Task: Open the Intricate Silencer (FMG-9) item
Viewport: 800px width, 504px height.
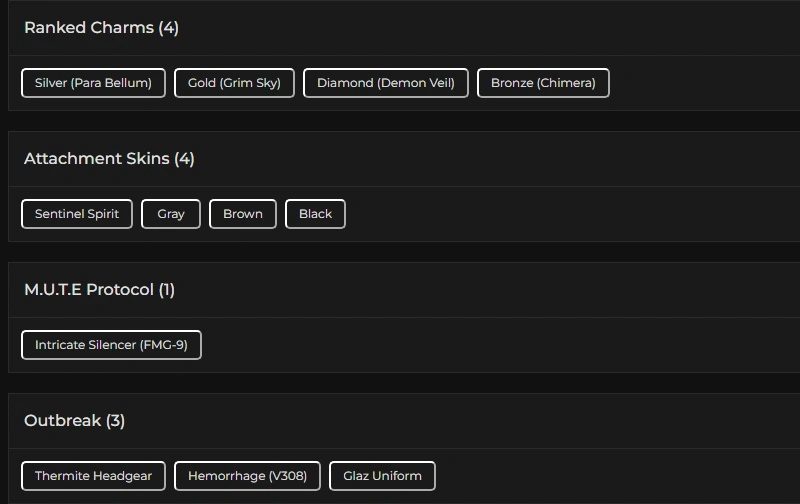Action: coord(111,345)
